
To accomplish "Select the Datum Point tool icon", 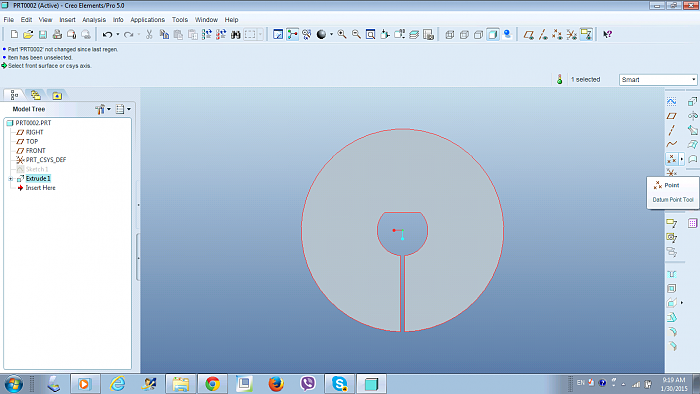I will point(671,159).
